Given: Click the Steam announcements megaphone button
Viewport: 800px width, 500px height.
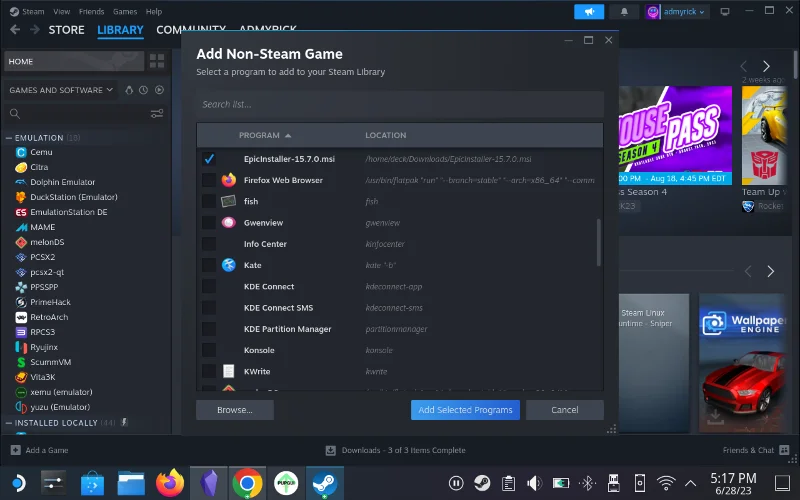Looking at the screenshot, I should coord(589,11).
